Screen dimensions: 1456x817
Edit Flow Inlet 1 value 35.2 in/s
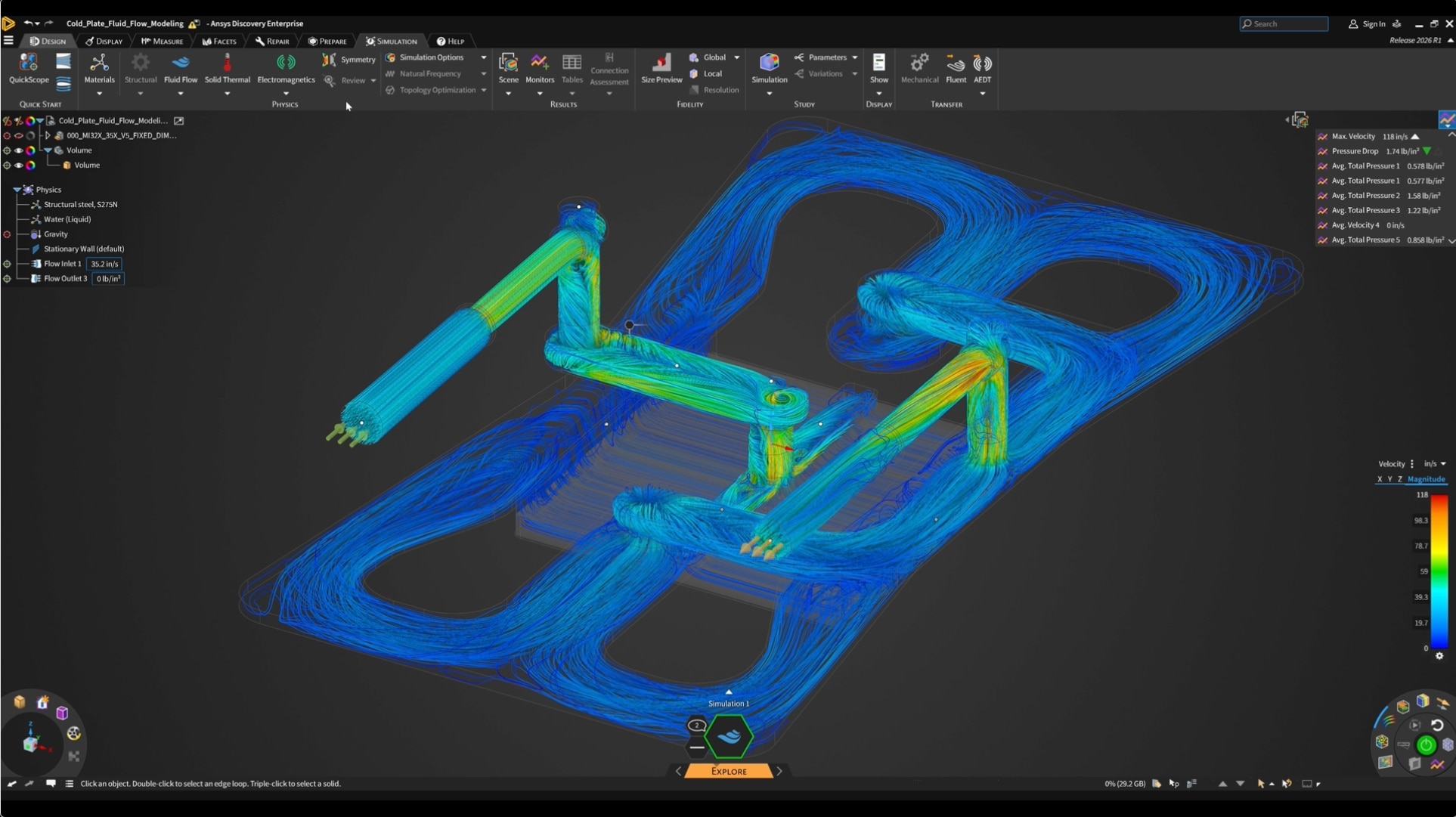(104, 264)
